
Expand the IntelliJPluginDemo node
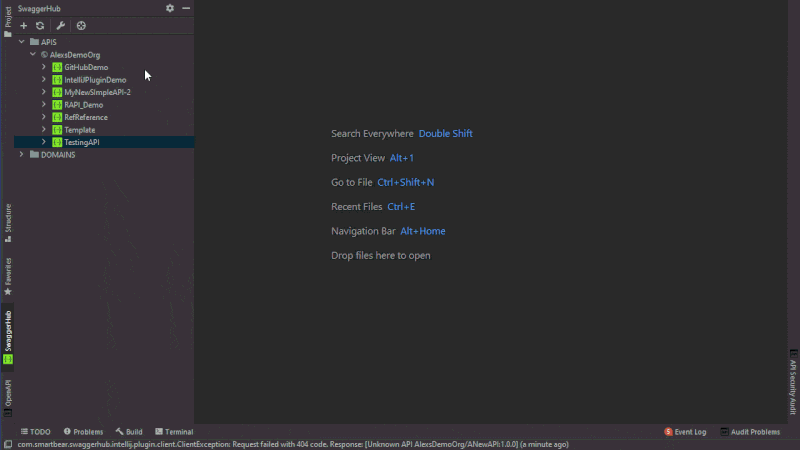click(x=44, y=80)
